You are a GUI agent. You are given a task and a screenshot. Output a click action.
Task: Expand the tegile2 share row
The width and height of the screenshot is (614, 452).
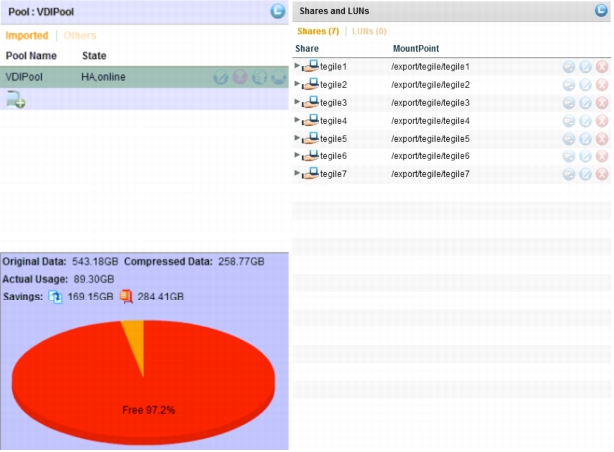(x=297, y=84)
